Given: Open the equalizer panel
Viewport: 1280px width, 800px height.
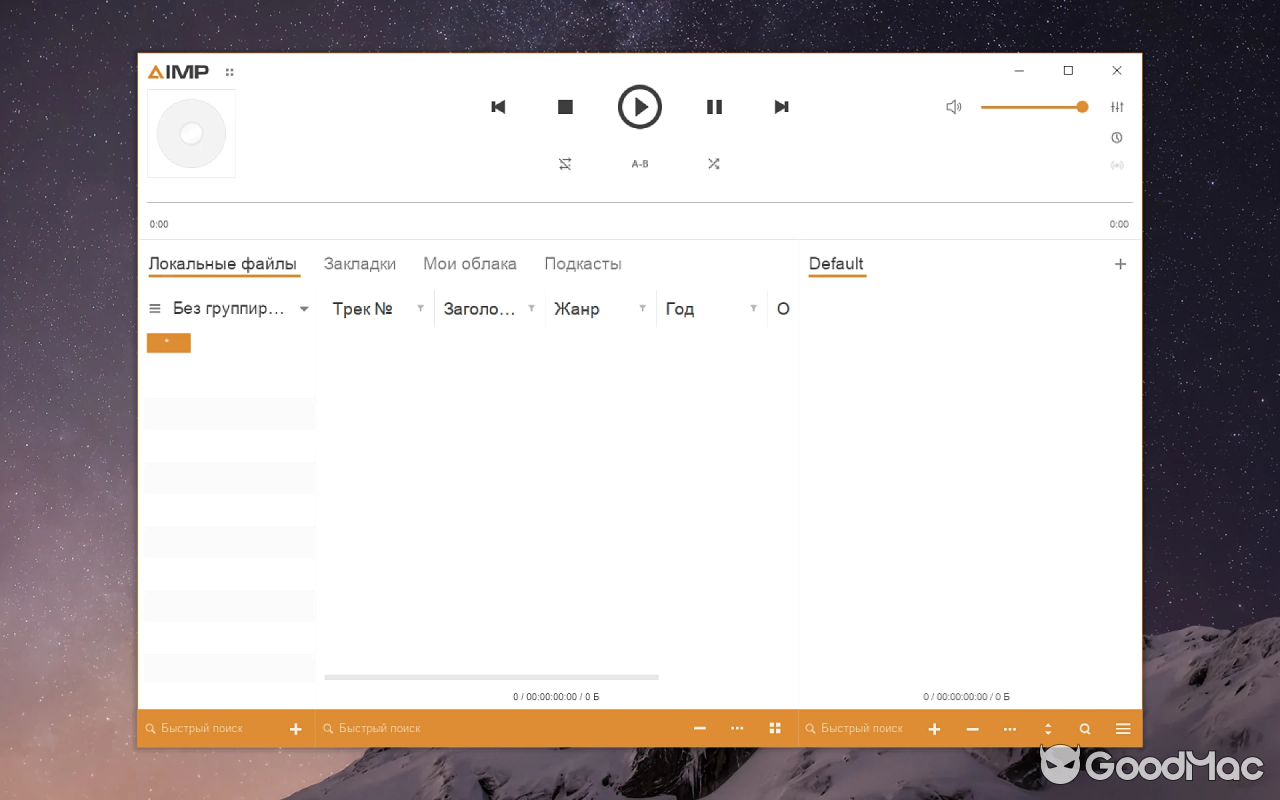Looking at the screenshot, I should (x=1117, y=106).
